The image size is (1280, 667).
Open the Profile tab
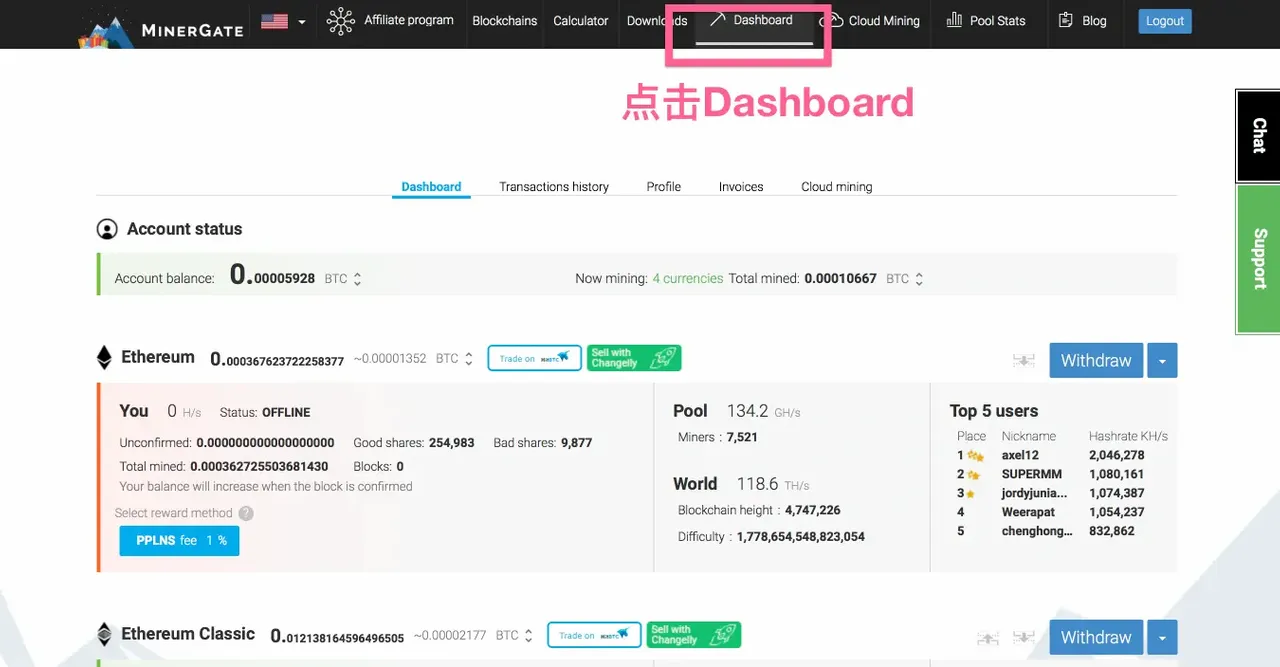pos(663,187)
